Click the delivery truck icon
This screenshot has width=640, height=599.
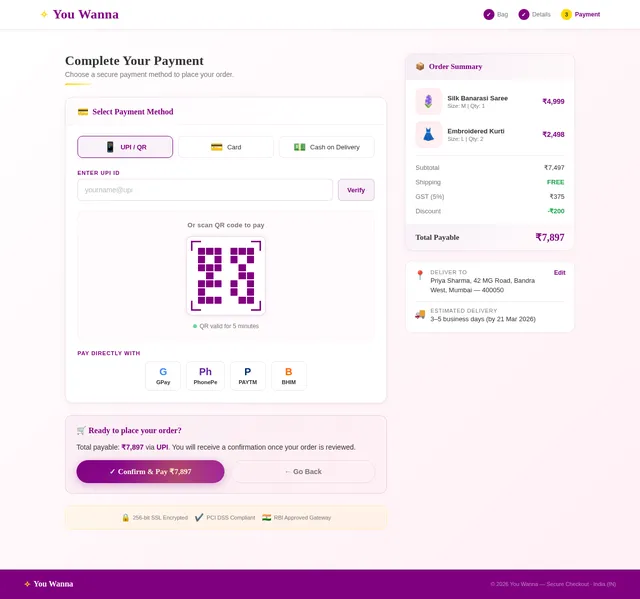point(420,314)
